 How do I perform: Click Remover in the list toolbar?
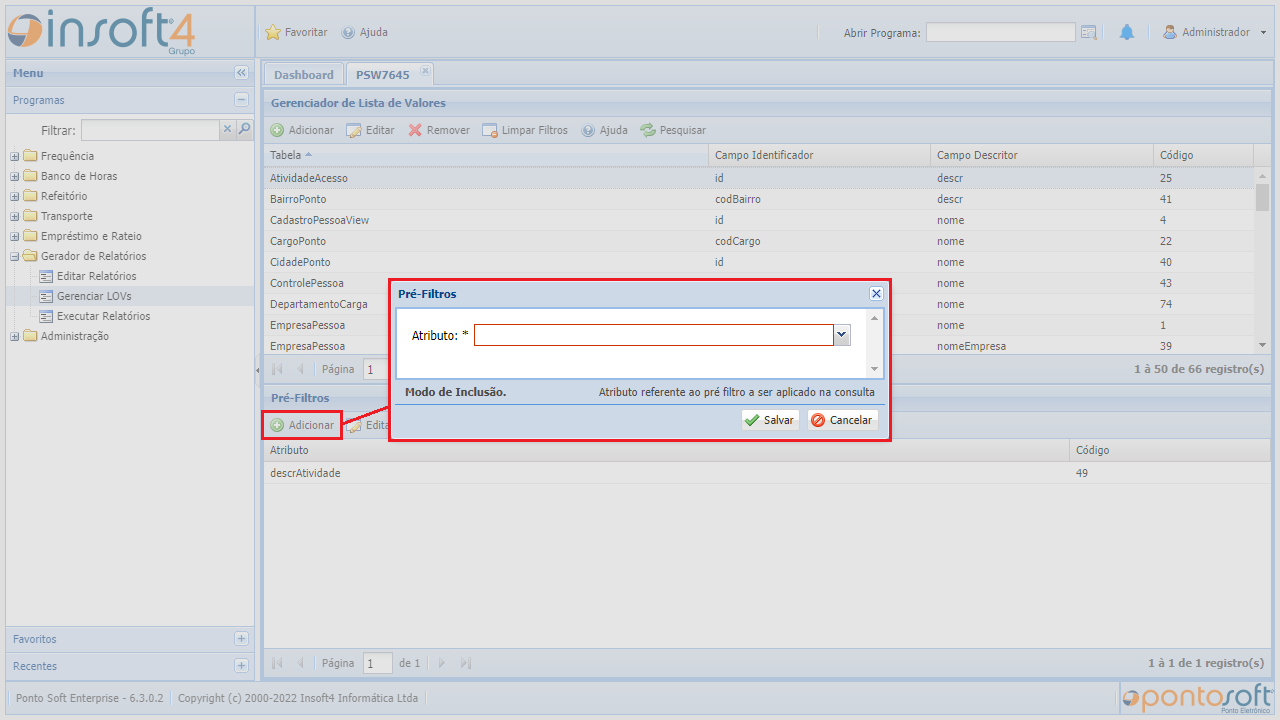[439, 130]
